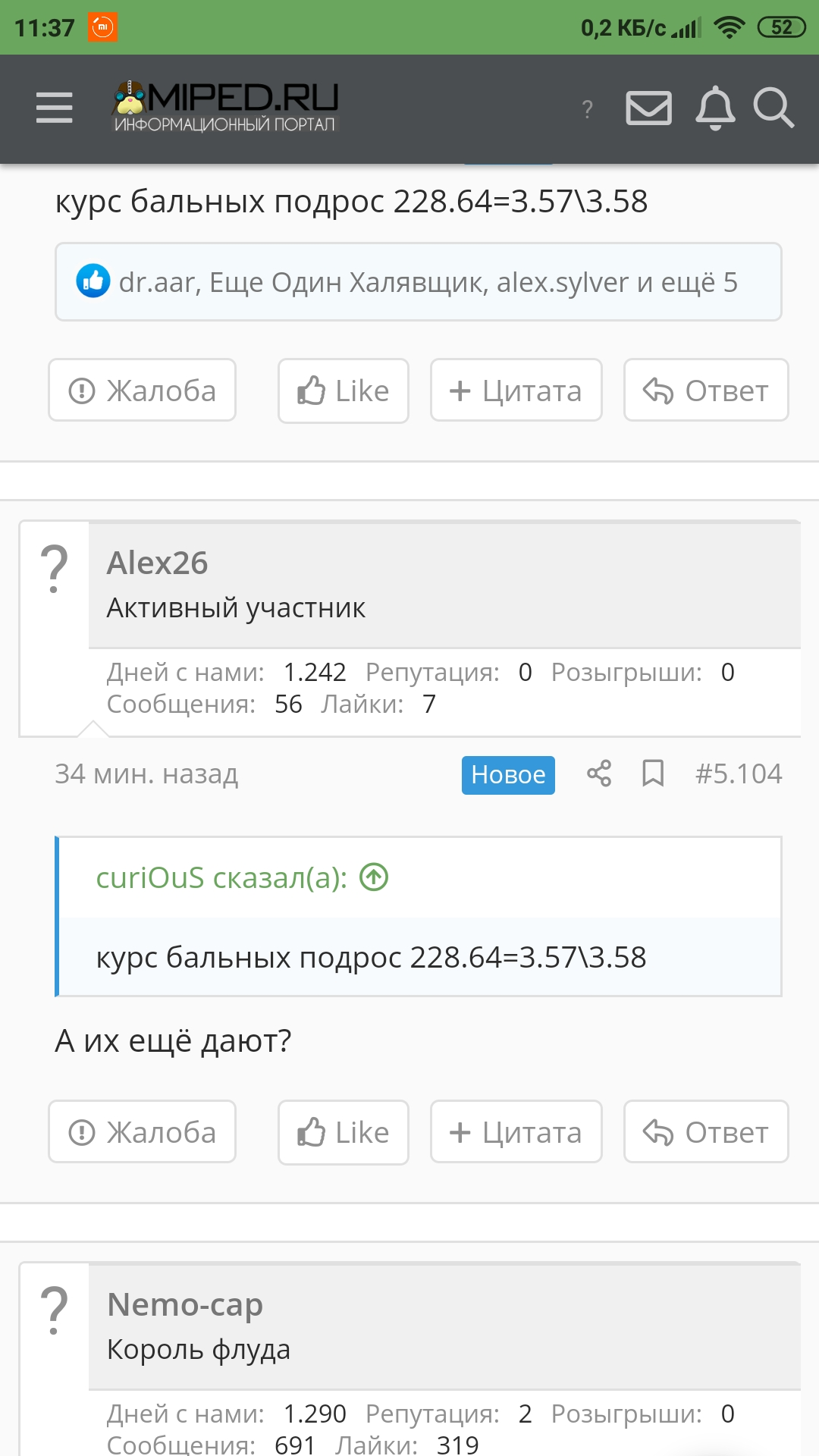
Task: Open post permalink #5.104
Action: click(x=739, y=773)
